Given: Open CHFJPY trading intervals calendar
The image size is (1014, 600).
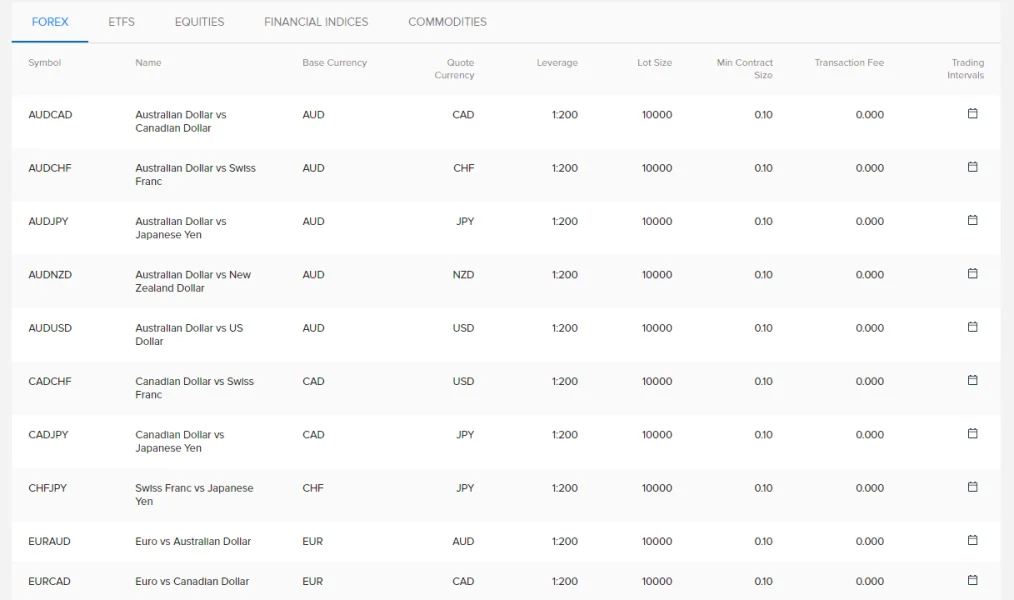Looking at the screenshot, I should 972,487.
